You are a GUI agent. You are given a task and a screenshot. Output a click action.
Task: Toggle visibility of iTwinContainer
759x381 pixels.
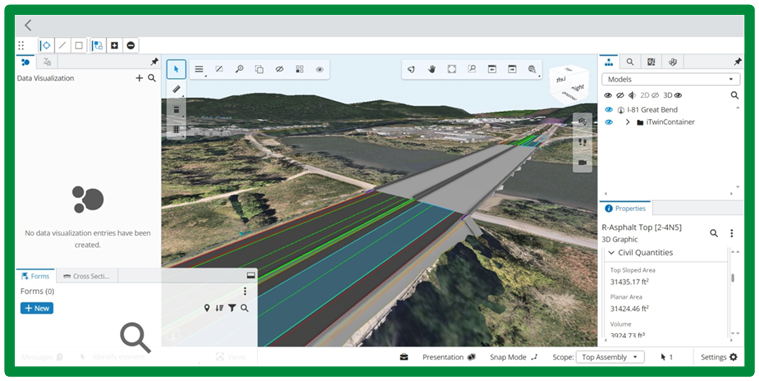coord(609,122)
